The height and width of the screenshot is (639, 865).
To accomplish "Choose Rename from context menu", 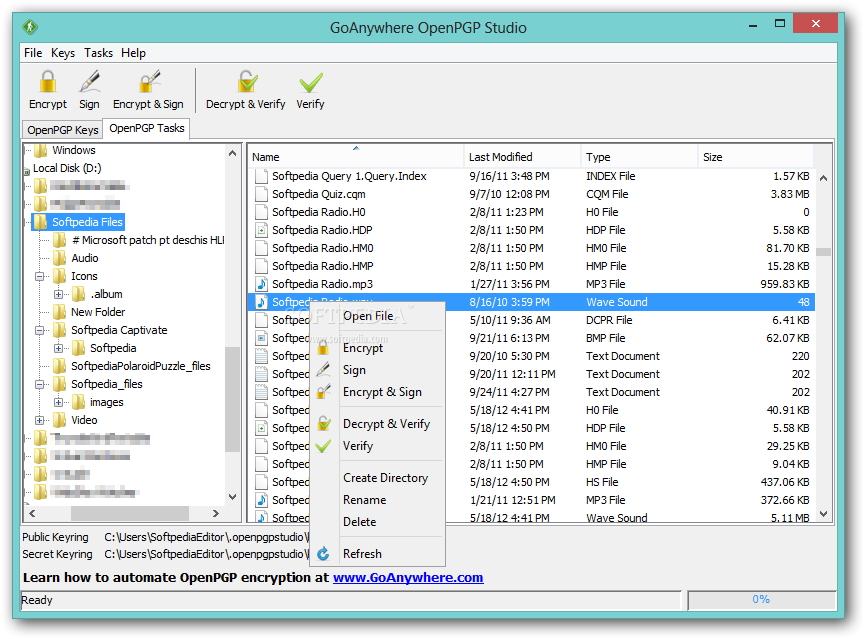I will (364, 500).
